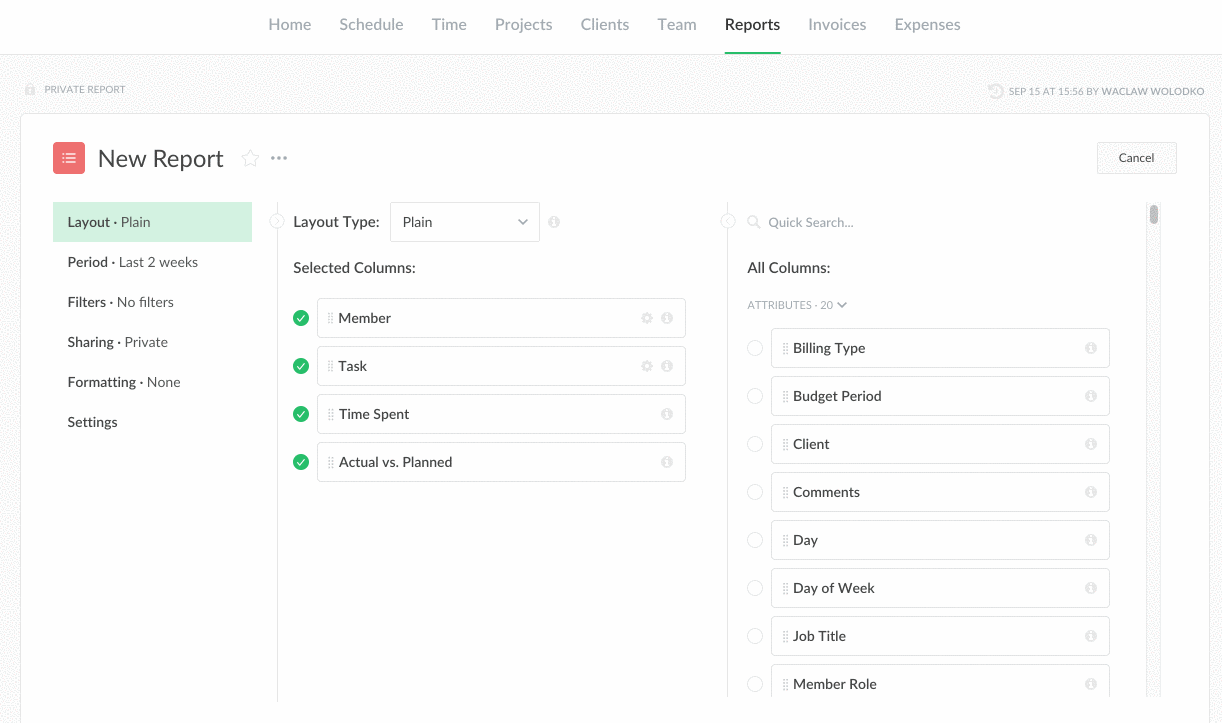
Task: Click info icon next to Layout Type
Action: [x=554, y=222]
